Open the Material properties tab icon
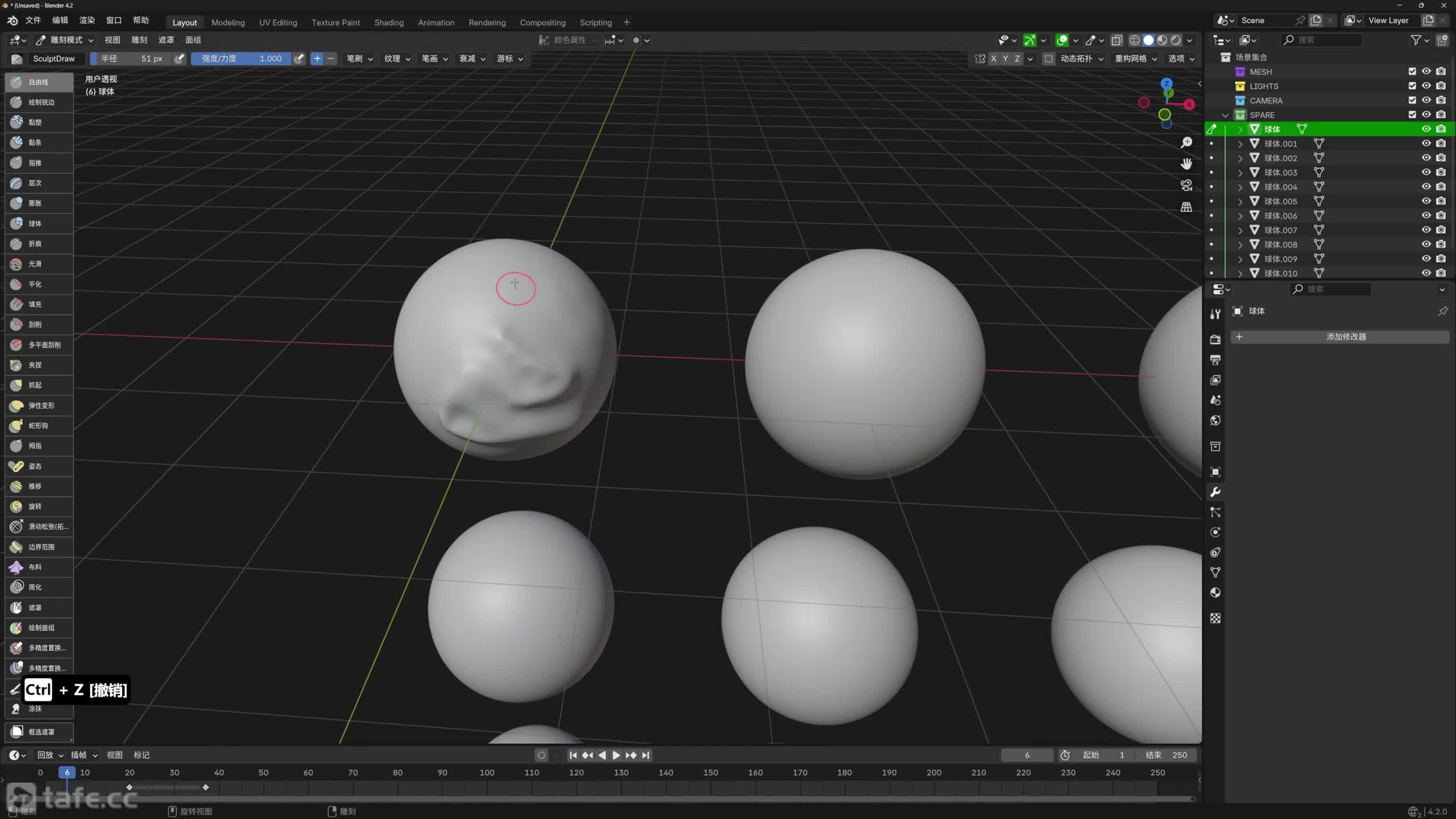1456x819 pixels. tap(1215, 593)
